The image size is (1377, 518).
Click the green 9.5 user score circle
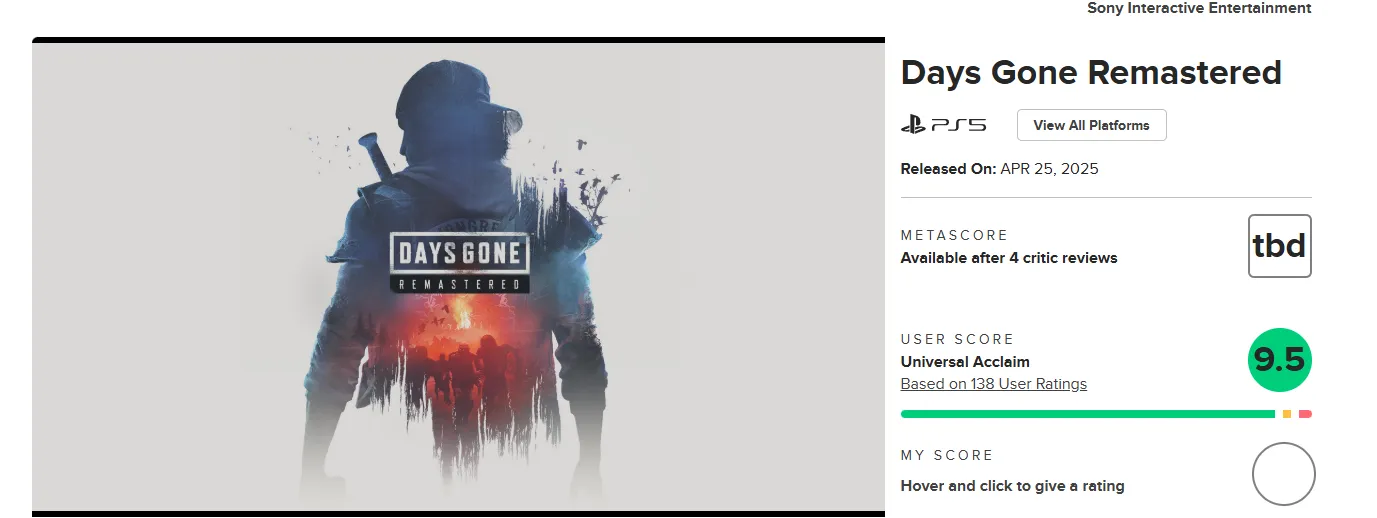[1279, 360]
